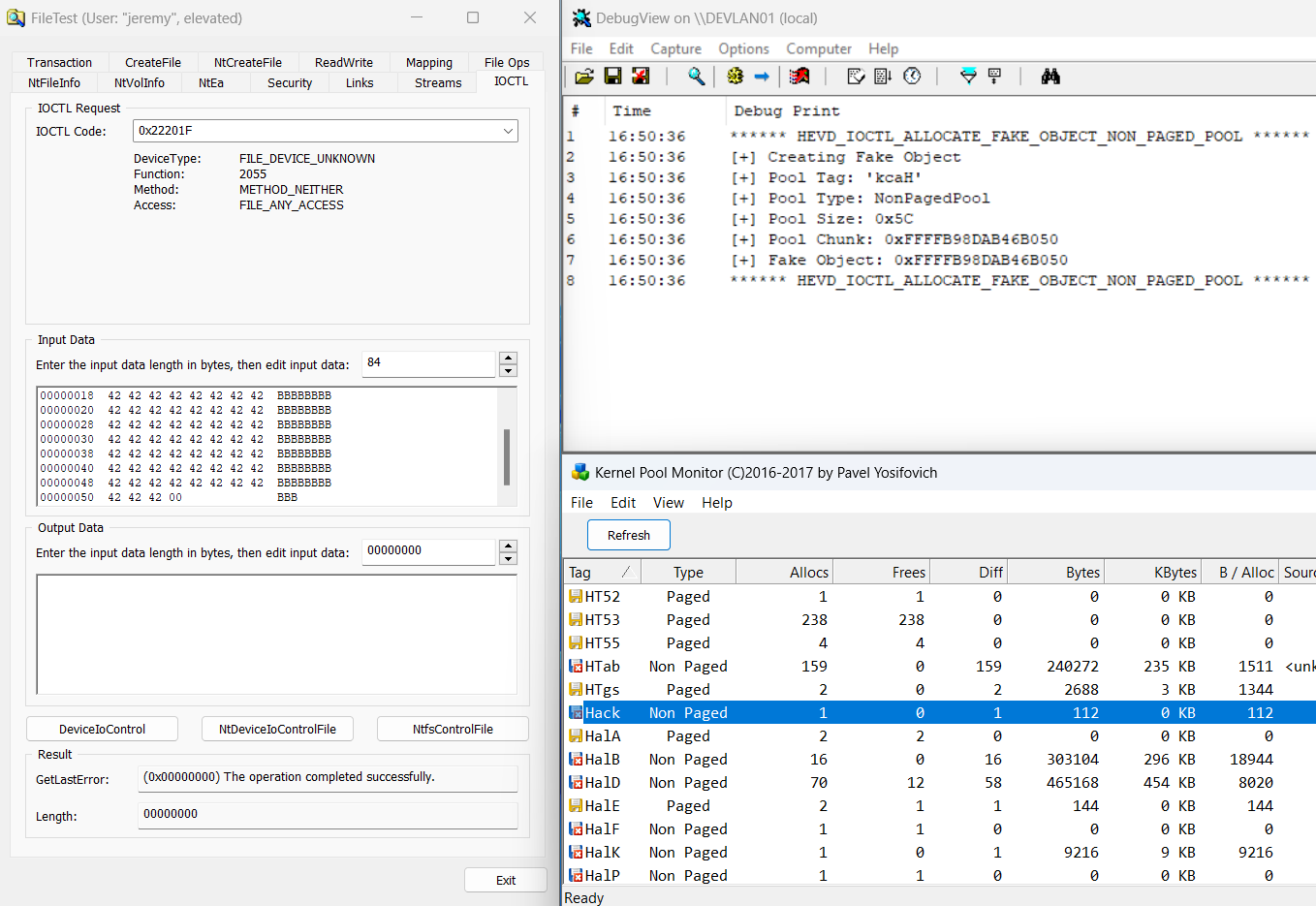1316x906 pixels.
Task: Click the red capture-events icon in DebugView
Action: click(799, 76)
